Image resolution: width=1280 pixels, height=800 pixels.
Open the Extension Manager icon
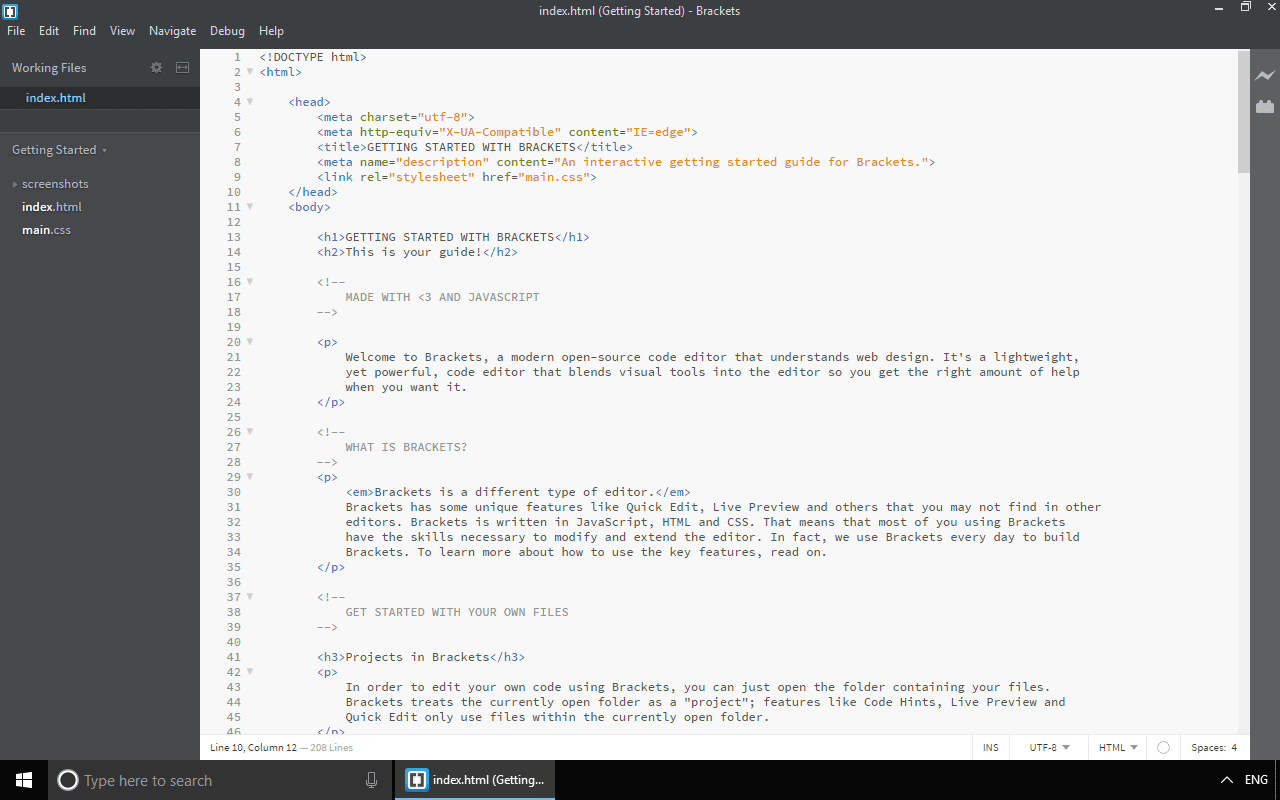coord(1265,106)
